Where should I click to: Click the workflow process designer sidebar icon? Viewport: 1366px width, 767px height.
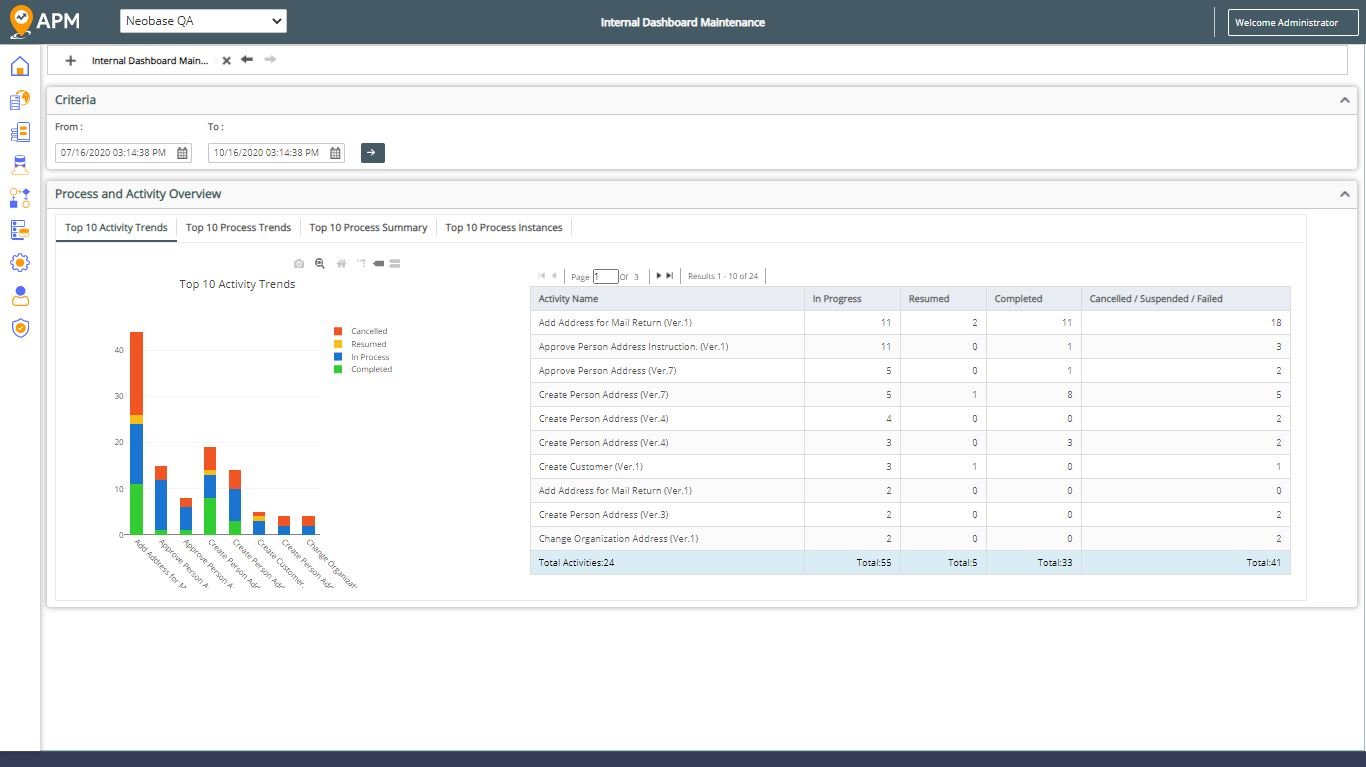pos(19,198)
